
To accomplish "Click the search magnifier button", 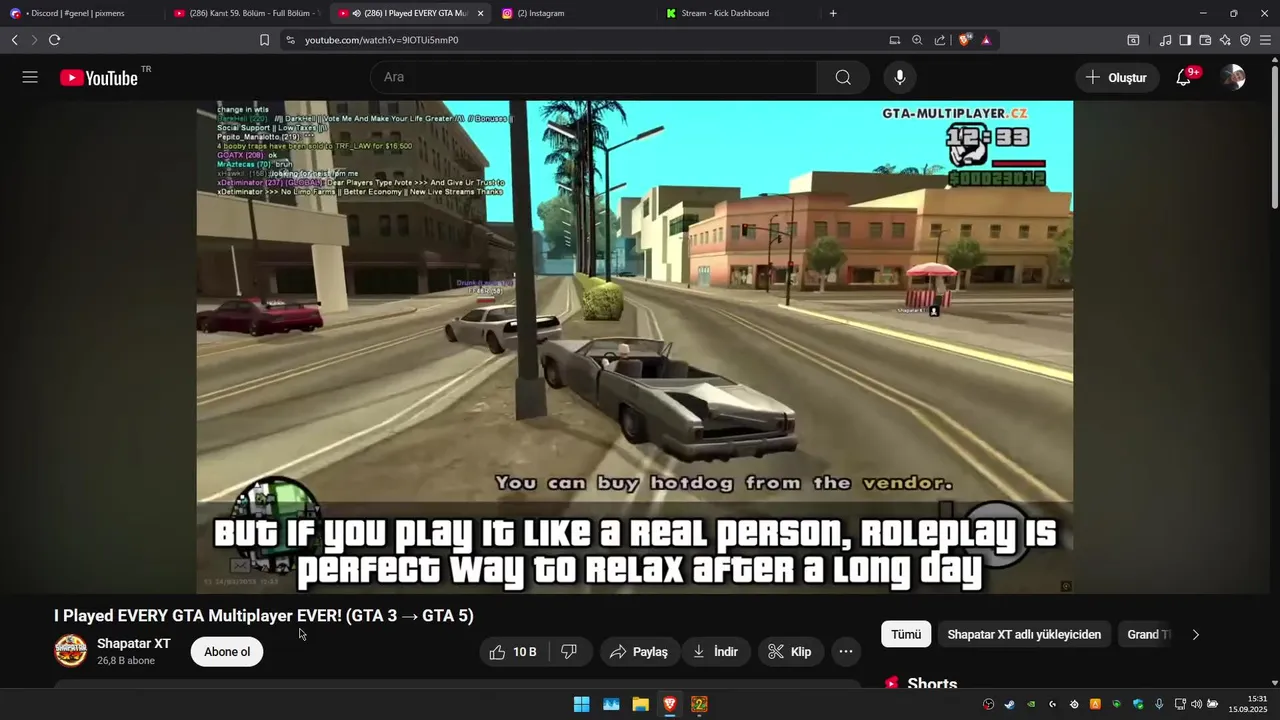I will pos(843,77).
